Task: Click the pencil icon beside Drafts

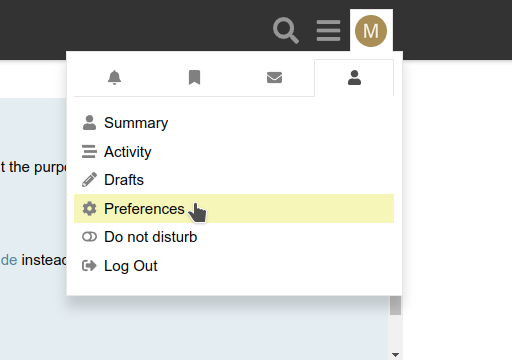Action: pos(89,180)
